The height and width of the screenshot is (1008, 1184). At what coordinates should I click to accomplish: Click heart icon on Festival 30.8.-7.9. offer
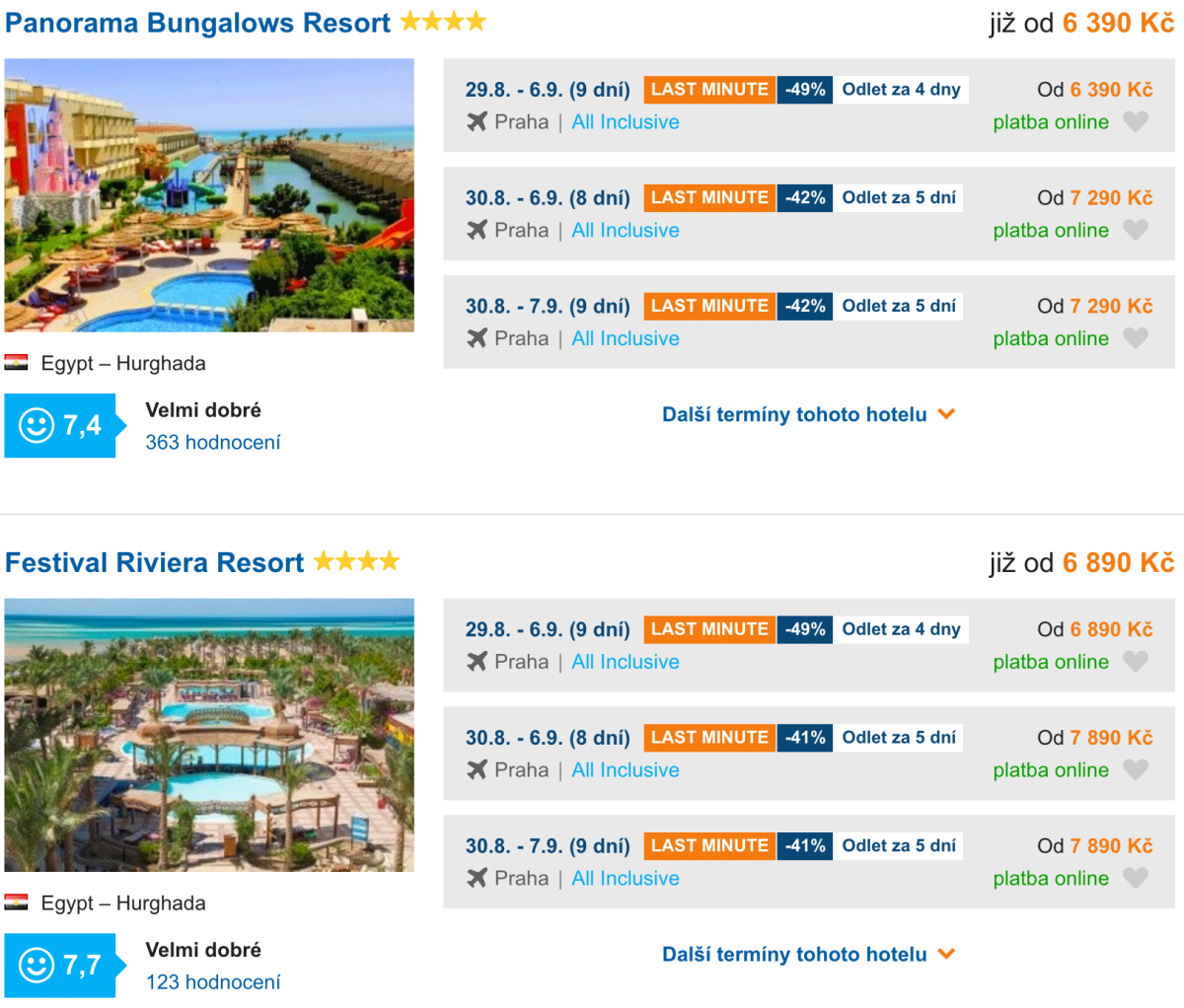pos(1136,878)
